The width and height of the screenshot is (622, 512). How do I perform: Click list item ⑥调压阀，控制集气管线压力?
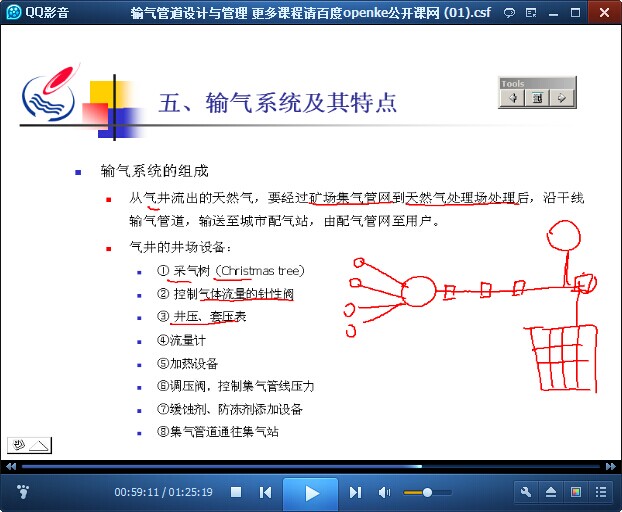pyautogui.click(x=236, y=386)
